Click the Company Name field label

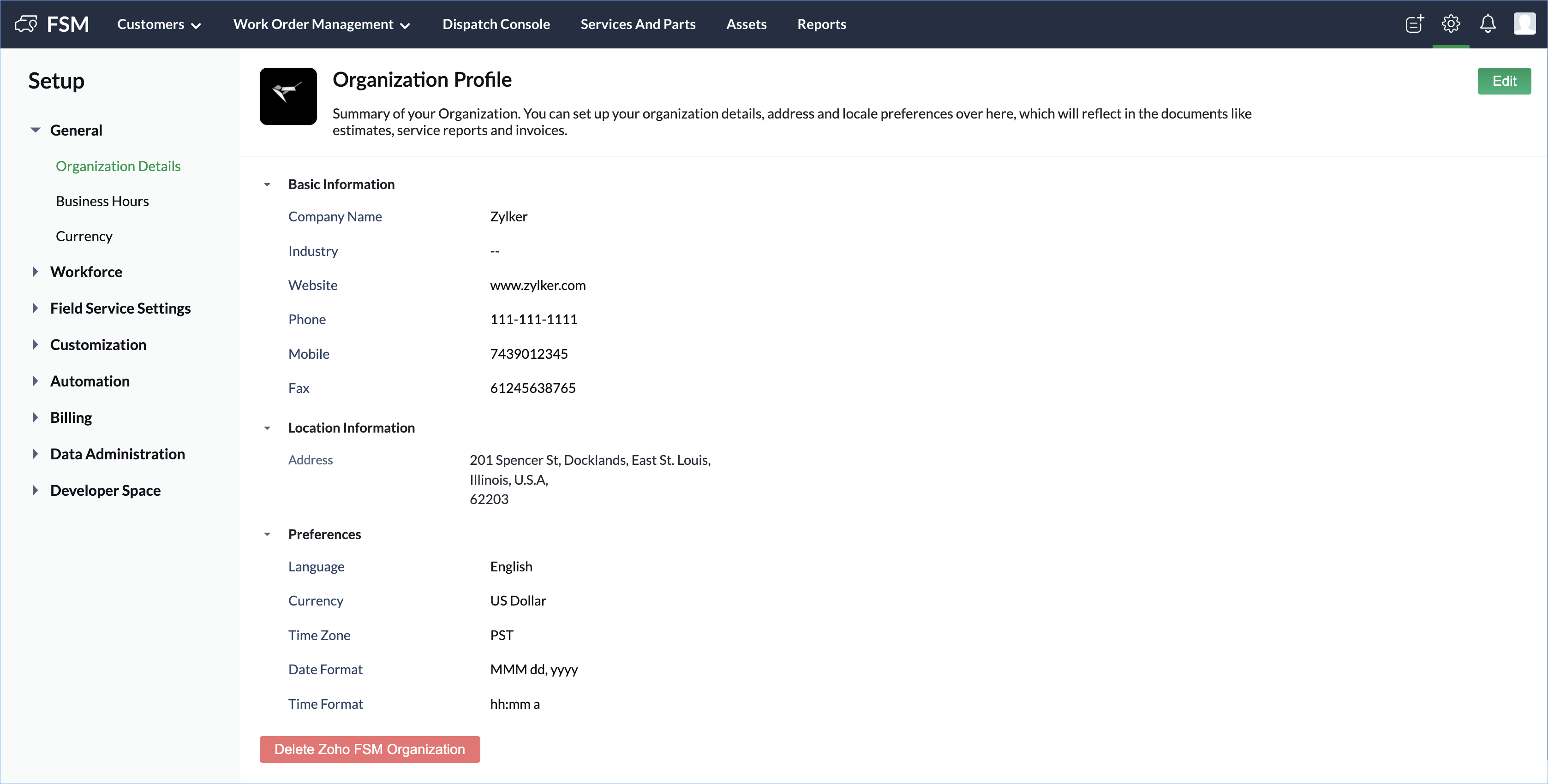[x=335, y=216]
